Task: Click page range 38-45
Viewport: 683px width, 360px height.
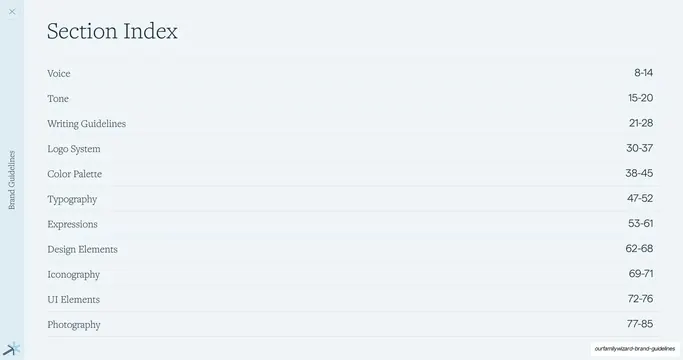Action: [639, 173]
